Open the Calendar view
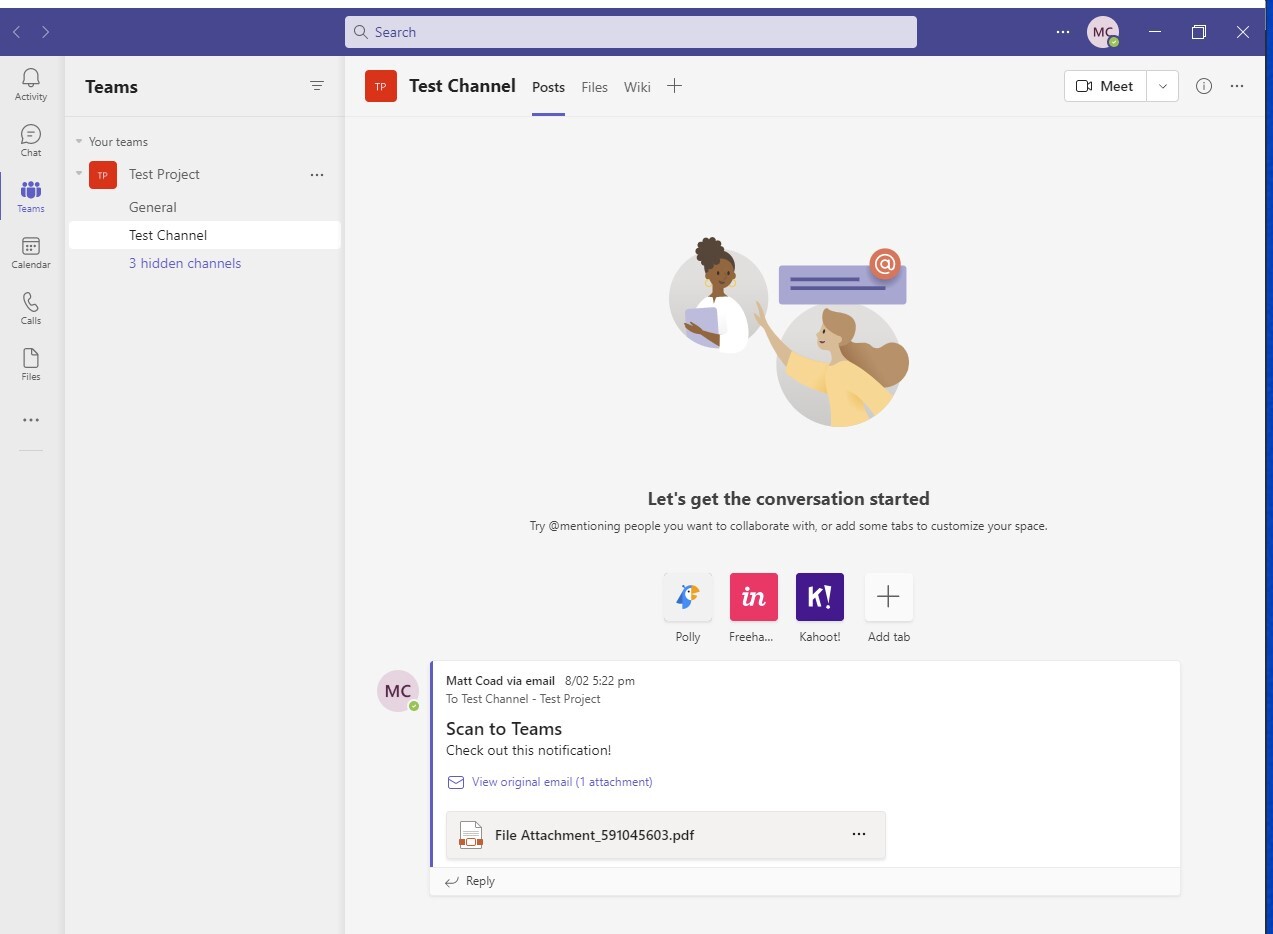The height and width of the screenshot is (934, 1273). click(31, 253)
